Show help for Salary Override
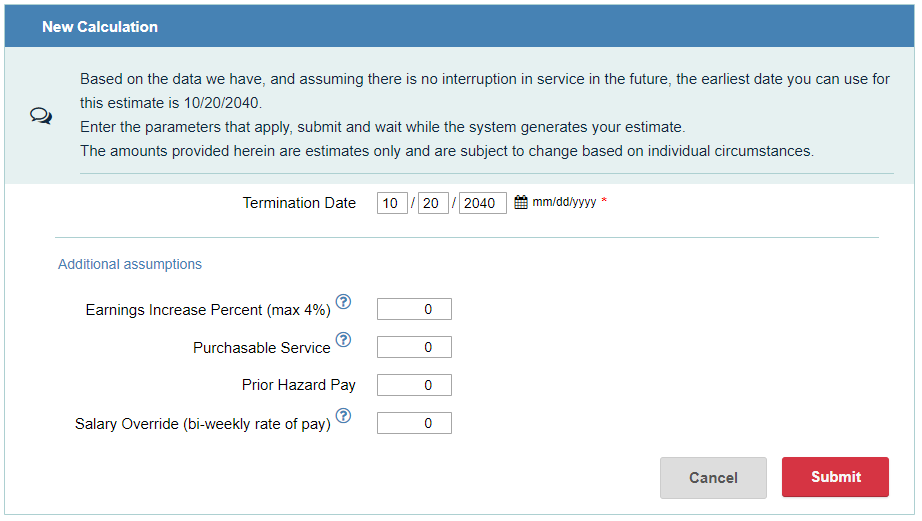Image resolution: width=922 pixels, height=521 pixels. 344,416
